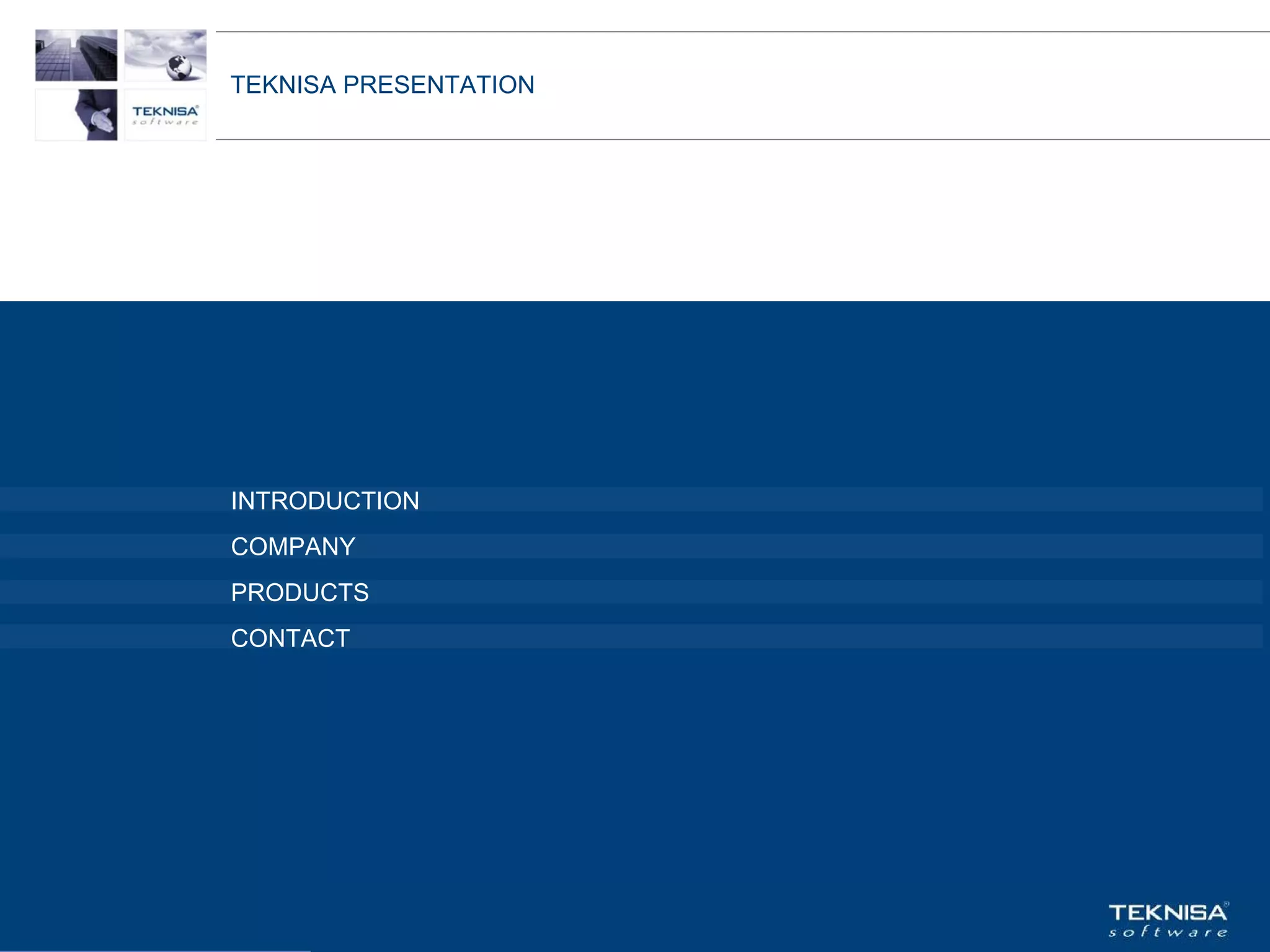Go to the COMPANY section
Screen dimensions: 1270x952
[293, 547]
